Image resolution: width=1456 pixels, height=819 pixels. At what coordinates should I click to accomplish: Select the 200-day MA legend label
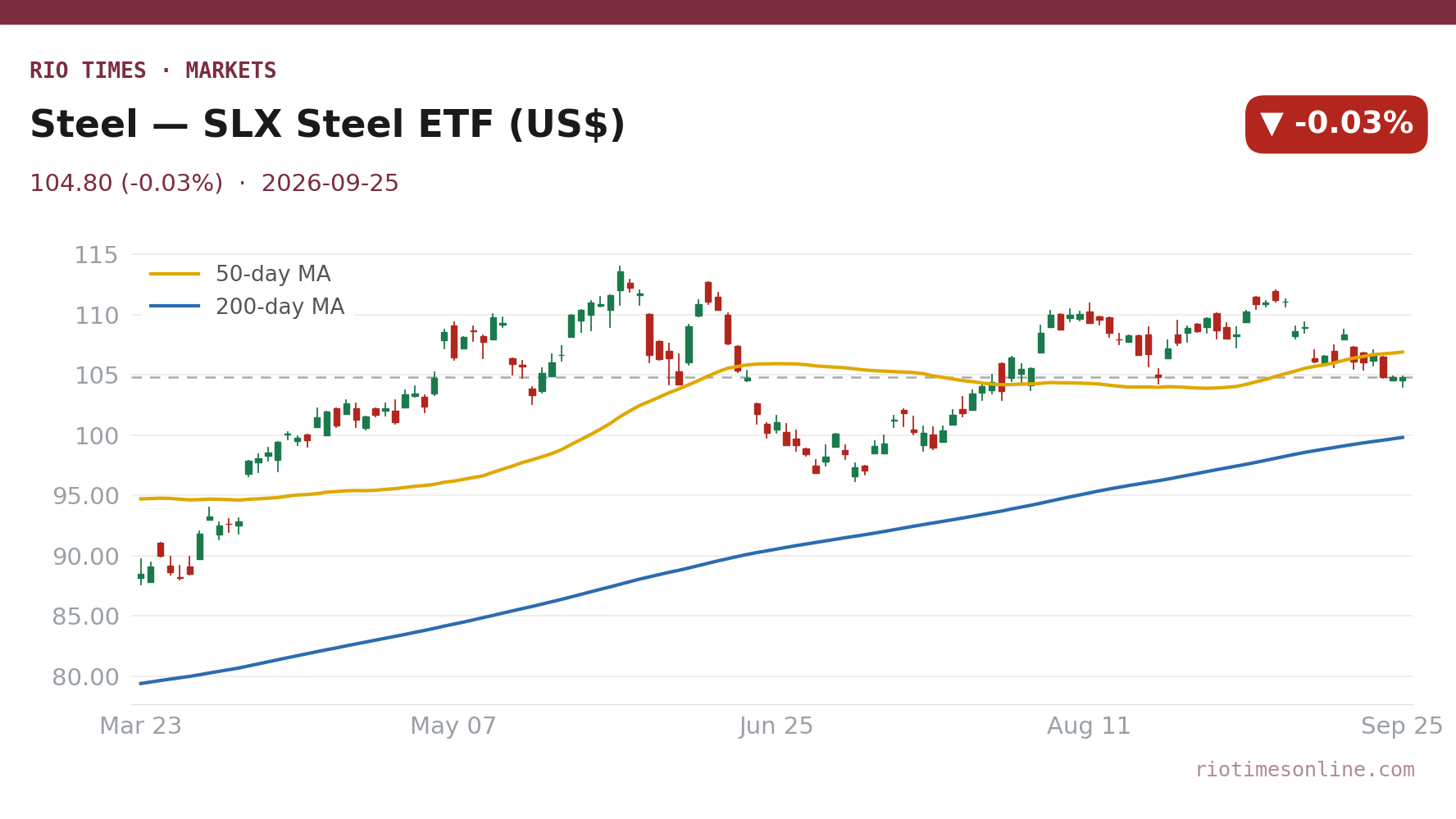click(280, 307)
